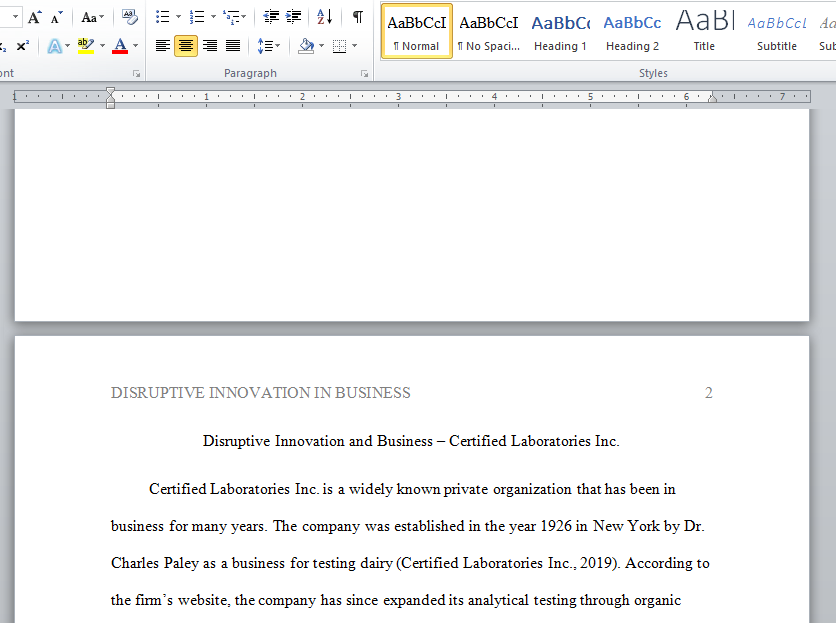Viewport: 836px width, 623px height.
Task: Click the header text DISRUPTIVE INNOVATION IN BUSINESS
Action: [261, 393]
